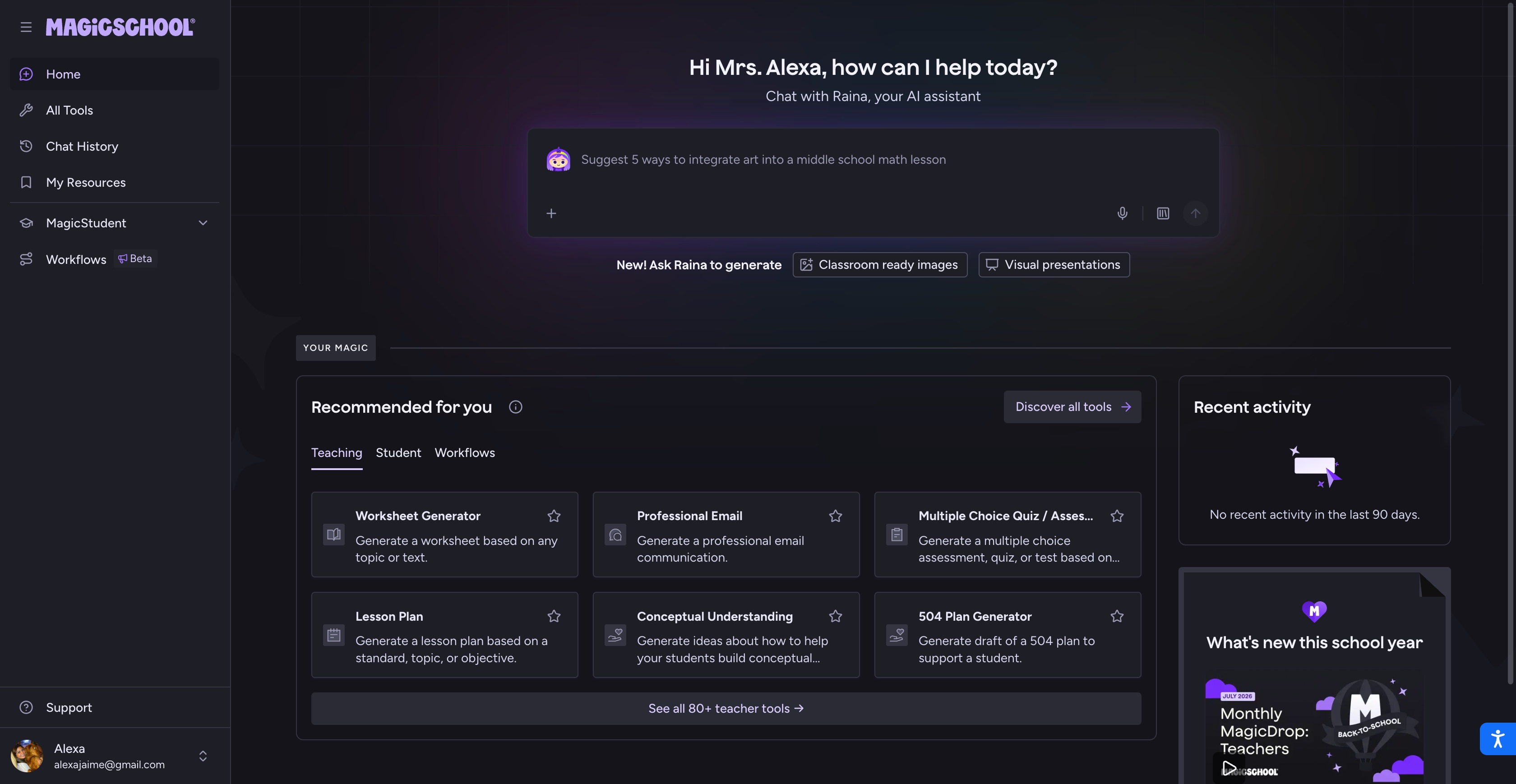Add attachment with the plus icon
This screenshot has width=1516, height=784.
[x=551, y=213]
